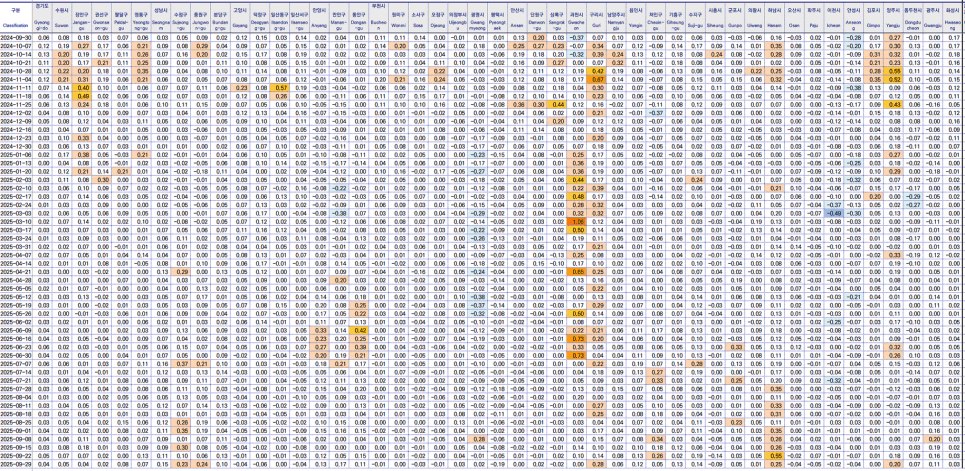Screen dimensions: 965x471
Task: Click the 2025-09-29 date cell
Action: click(15, 464)
